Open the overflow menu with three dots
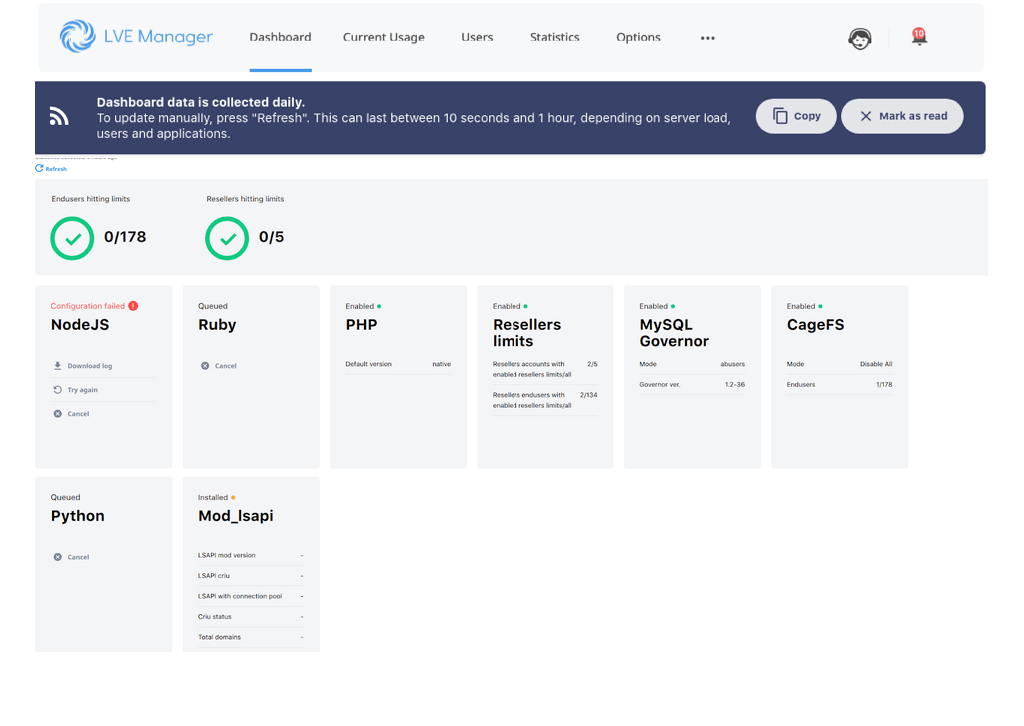 [707, 38]
